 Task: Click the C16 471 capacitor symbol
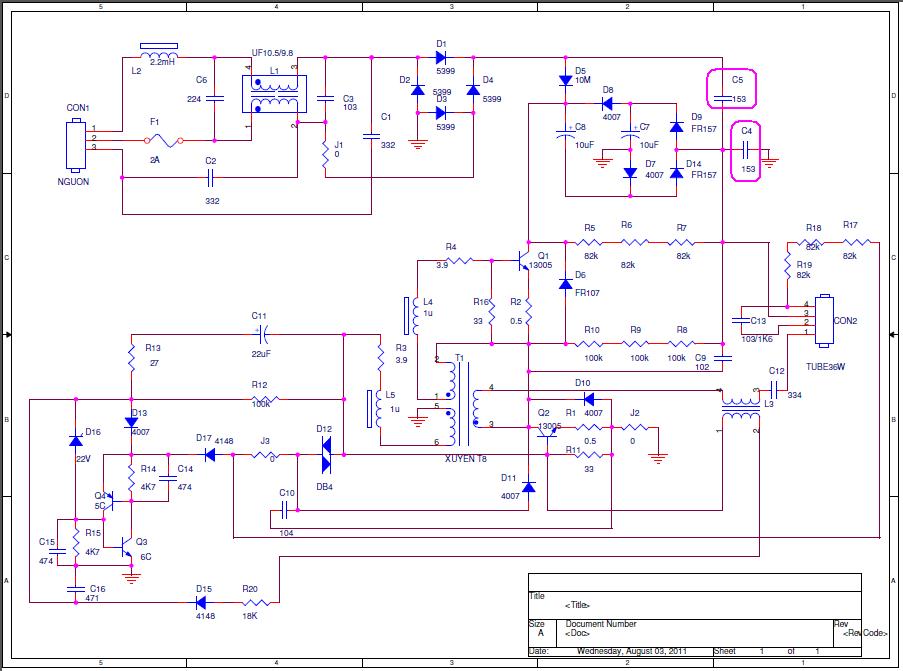click(75, 589)
